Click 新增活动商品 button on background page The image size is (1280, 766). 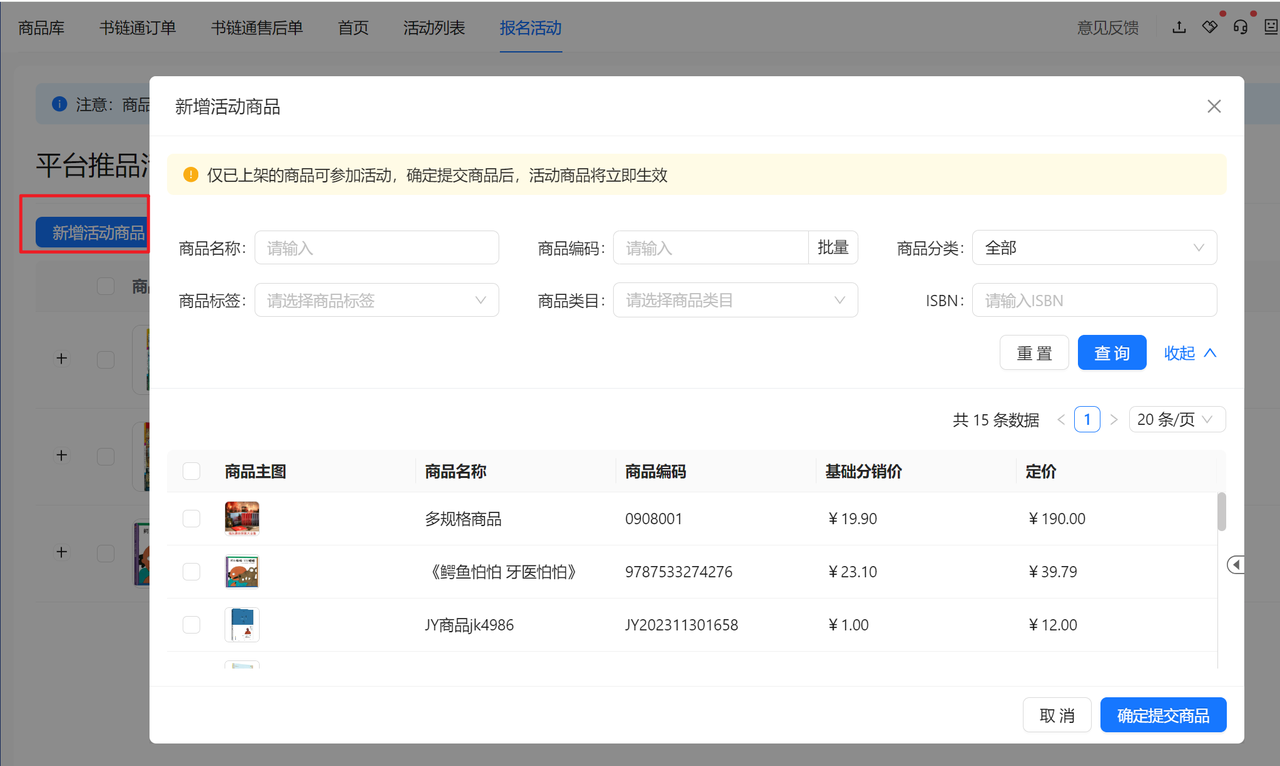(92, 233)
